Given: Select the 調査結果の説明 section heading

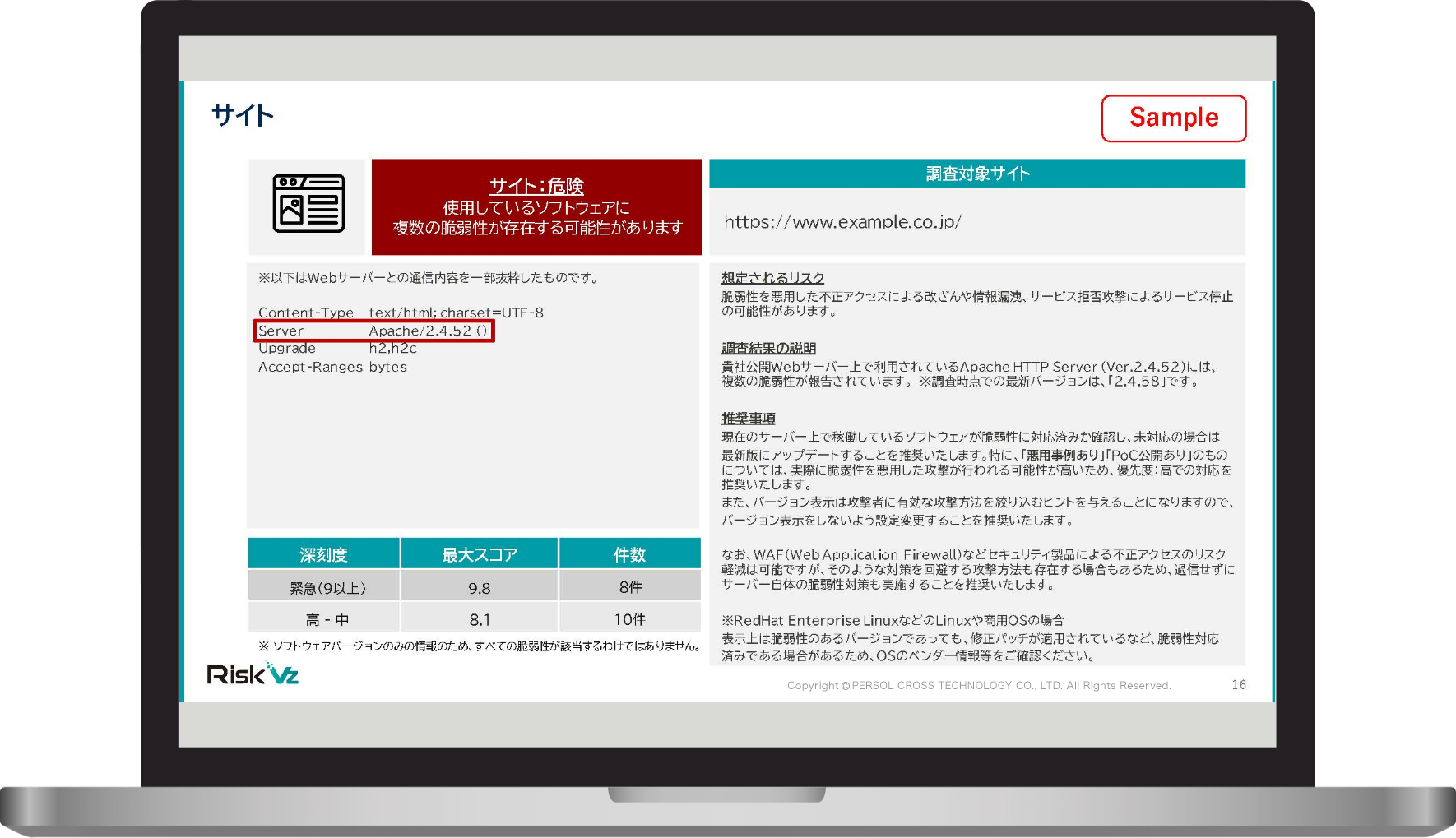Looking at the screenshot, I should (x=768, y=348).
